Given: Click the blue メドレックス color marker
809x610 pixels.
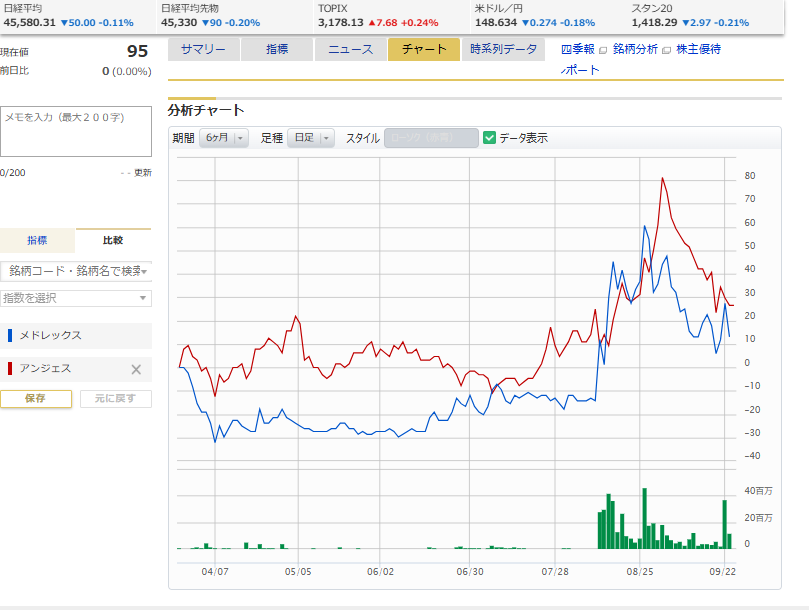Looking at the screenshot, I should pyautogui.click(x=10, y=336).
